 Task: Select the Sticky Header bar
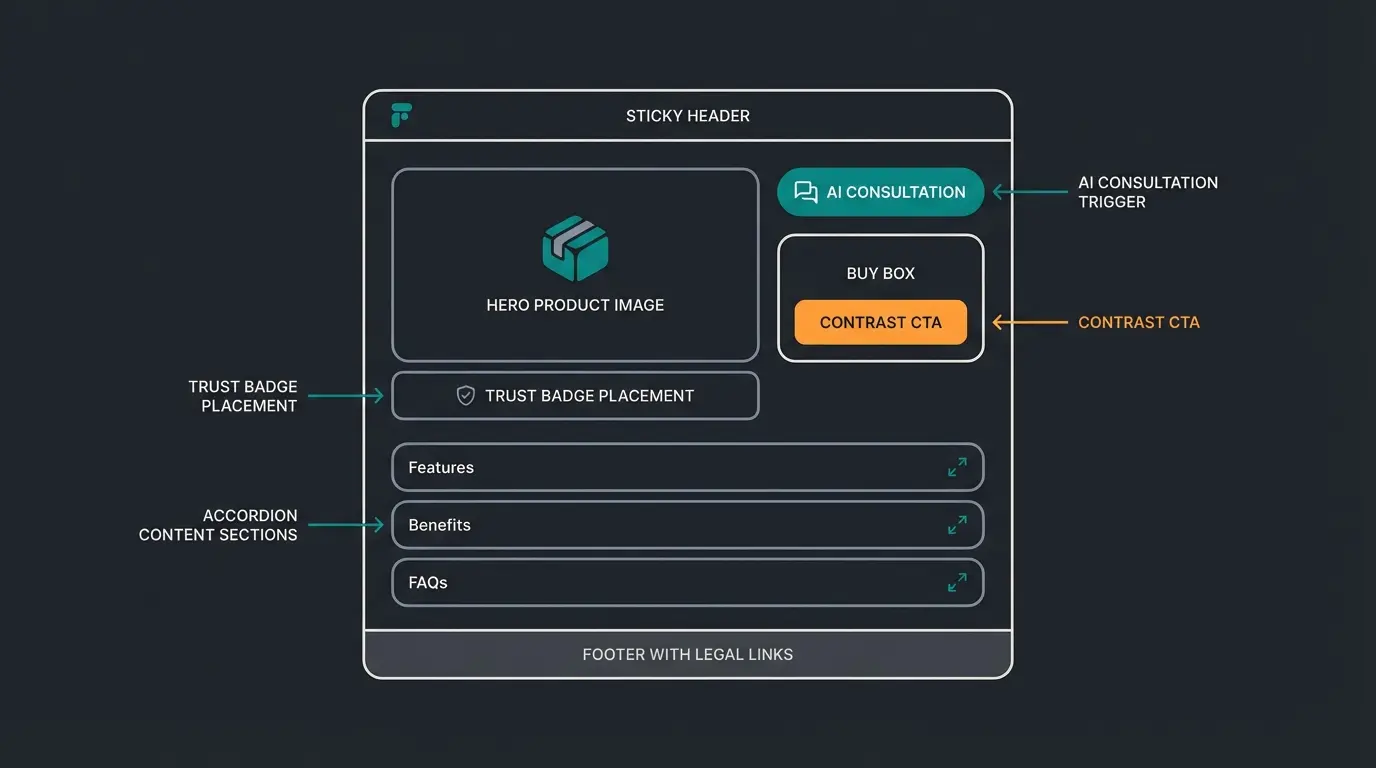click(x=688, y=115)
